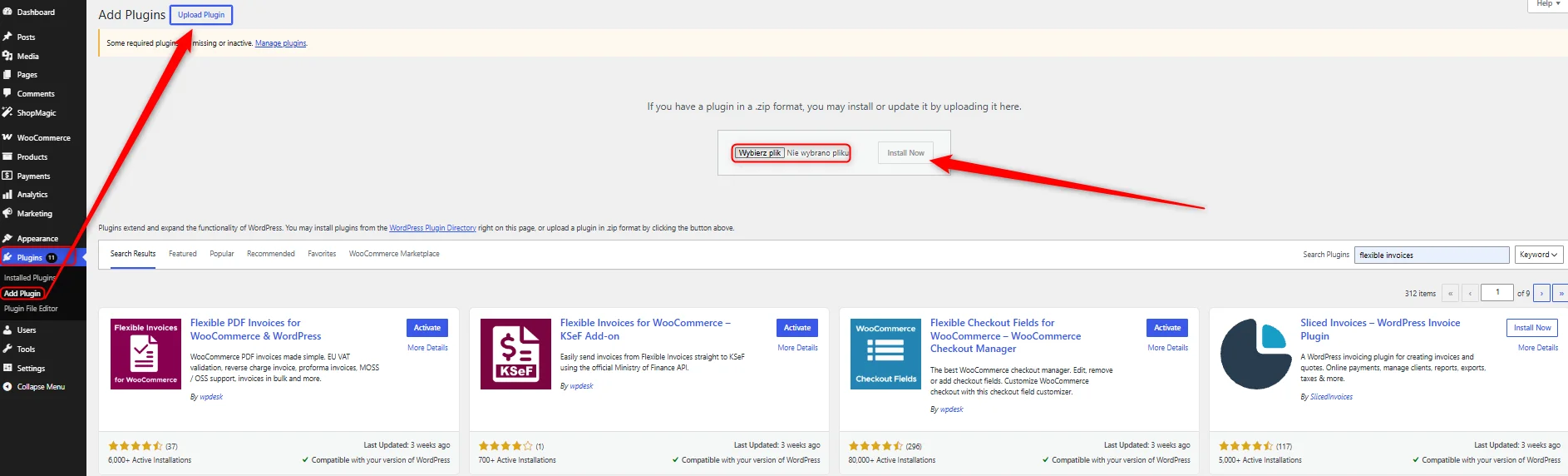Viewport: 1568px width, 476px height.
Task: Click the ShopMagic wand icon
Action: (x=7, y=112)
